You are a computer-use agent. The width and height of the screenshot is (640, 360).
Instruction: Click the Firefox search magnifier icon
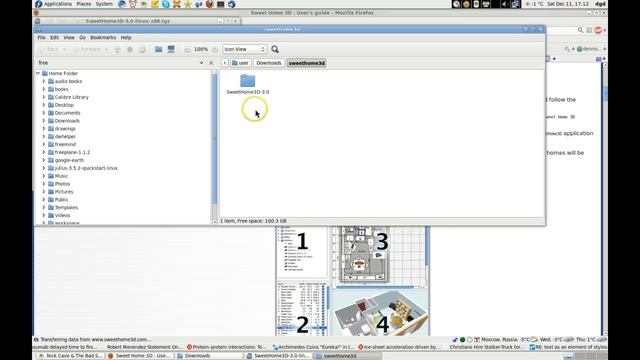tap(580, 30)
